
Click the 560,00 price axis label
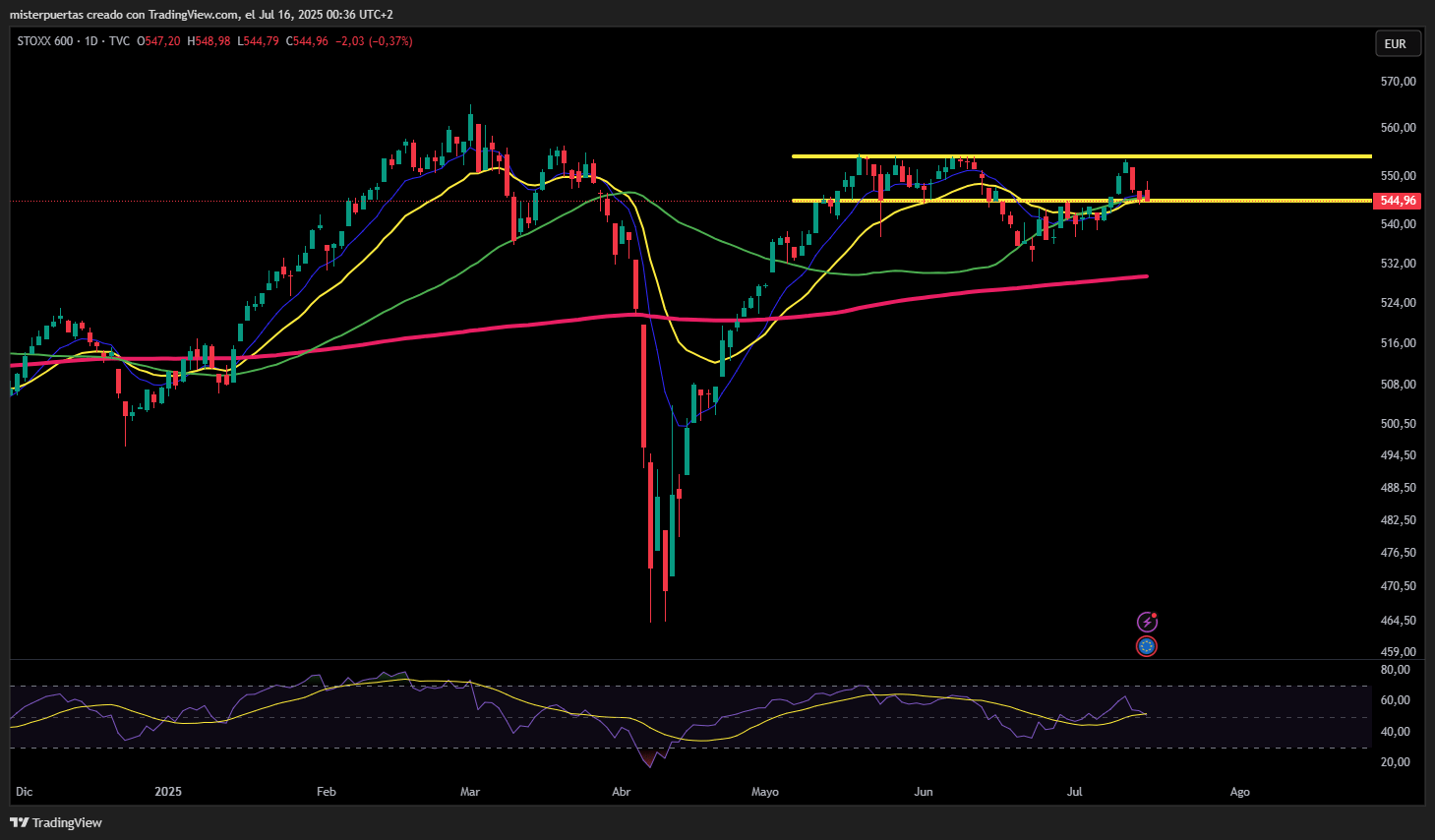(1398, 128)
